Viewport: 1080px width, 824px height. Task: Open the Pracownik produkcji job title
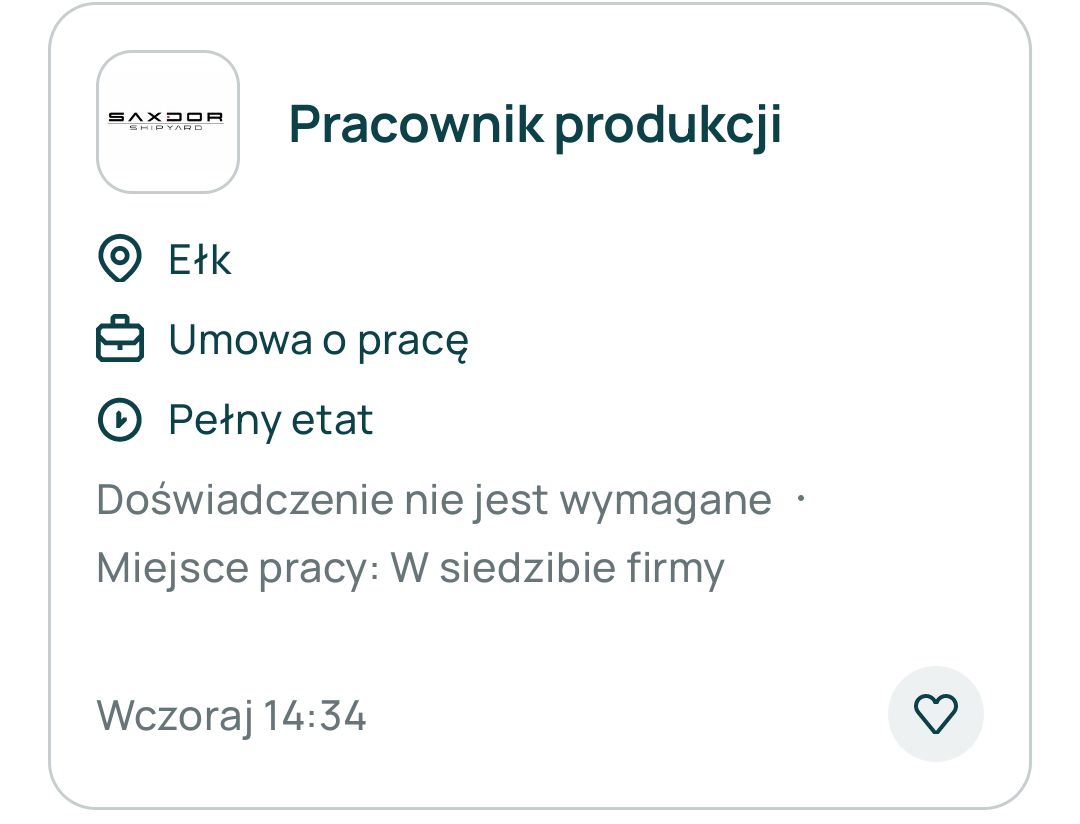click(x=535, y=124)
